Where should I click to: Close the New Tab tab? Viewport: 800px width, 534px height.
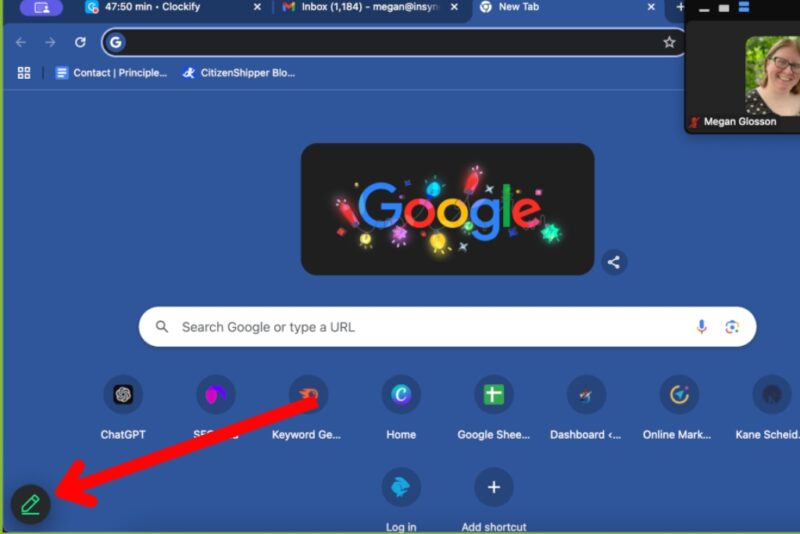pos(651,7)
